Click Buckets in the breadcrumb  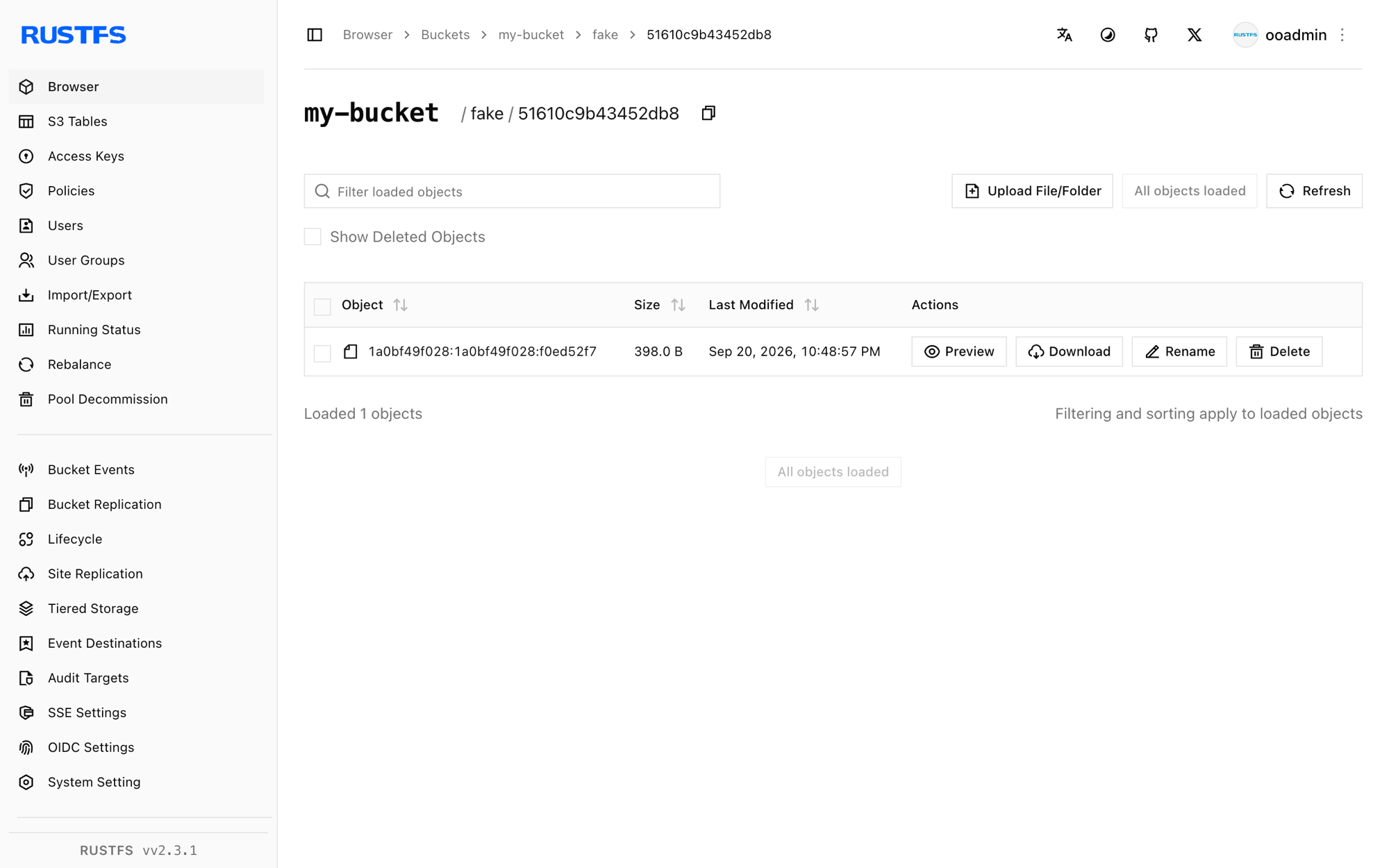pyautogui.click(x=445, y=35)
